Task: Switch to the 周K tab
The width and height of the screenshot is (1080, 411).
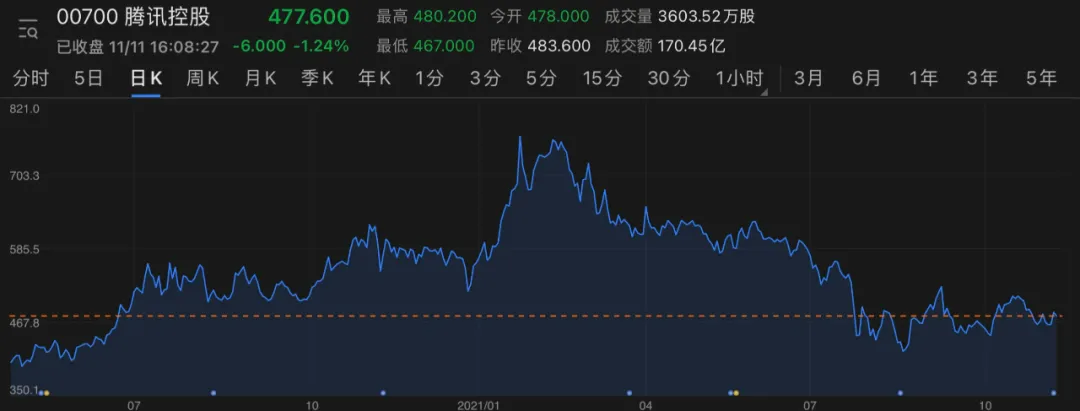Action: (202, 78)
